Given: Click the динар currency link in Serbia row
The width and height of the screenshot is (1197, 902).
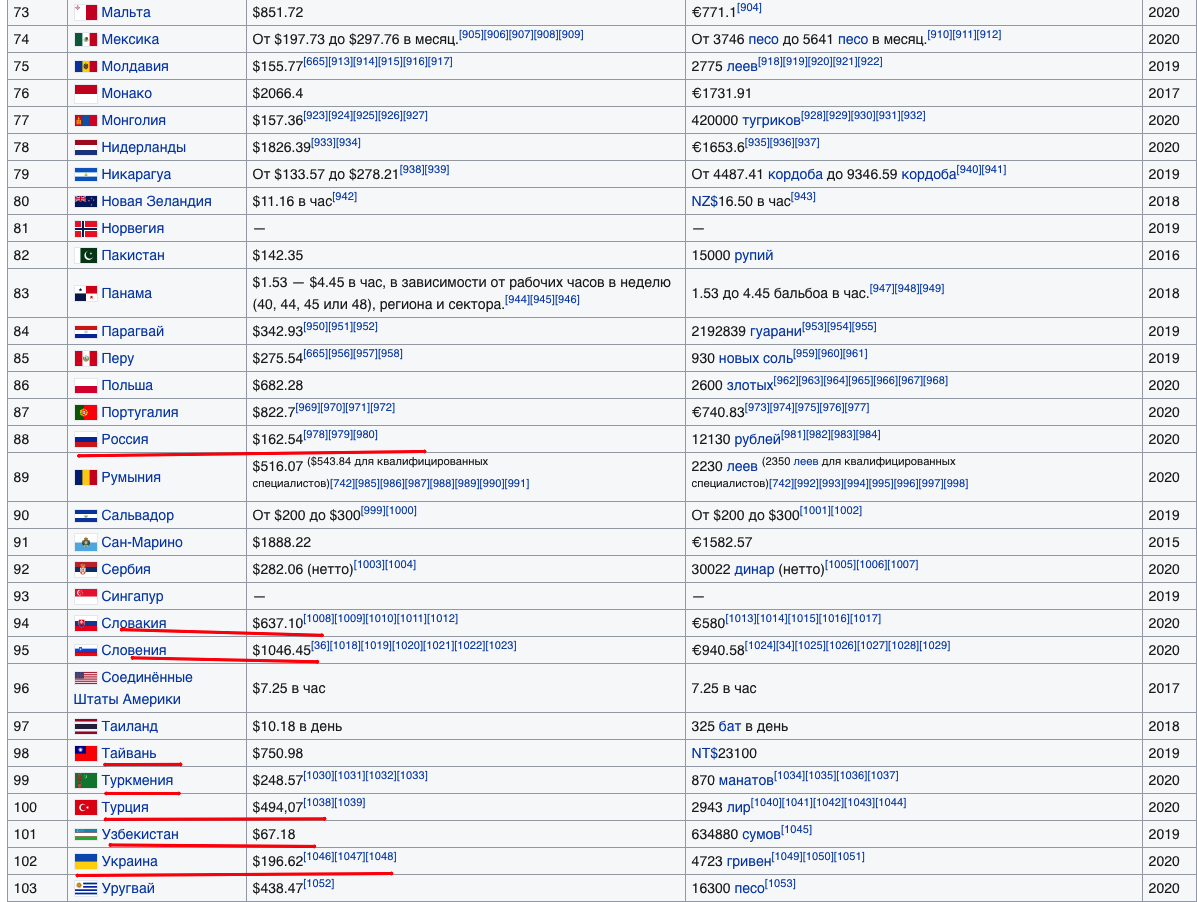Looking at the screenshot, I should pos(754,569).
